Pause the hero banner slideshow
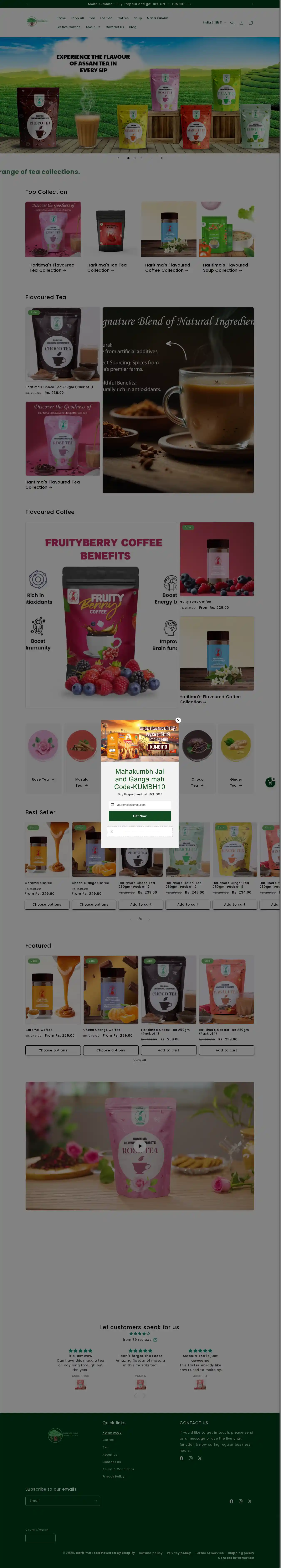281x1568 pixels. pos(162,158)
